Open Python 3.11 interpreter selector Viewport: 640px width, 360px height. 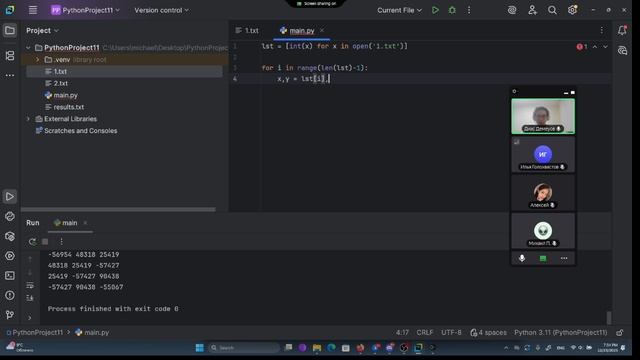tap(560, 333)
